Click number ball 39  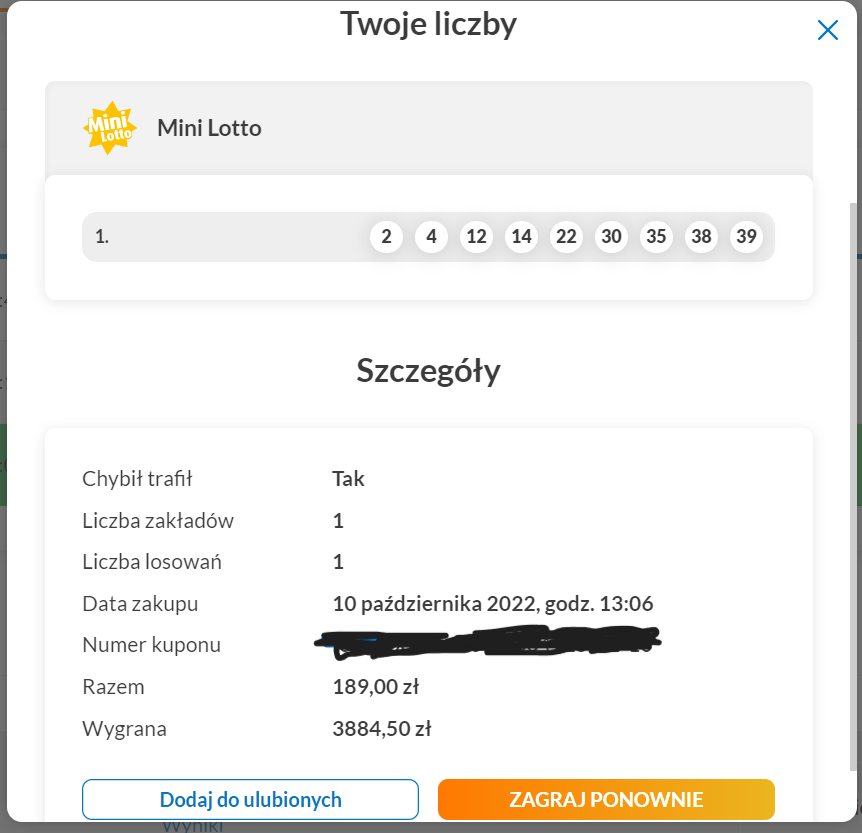click(x=746, y=237)
